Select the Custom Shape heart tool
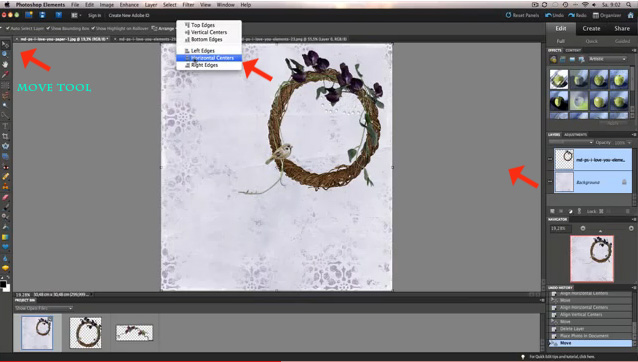The height and width of the screenshot is (362, 638). [5, 247]
